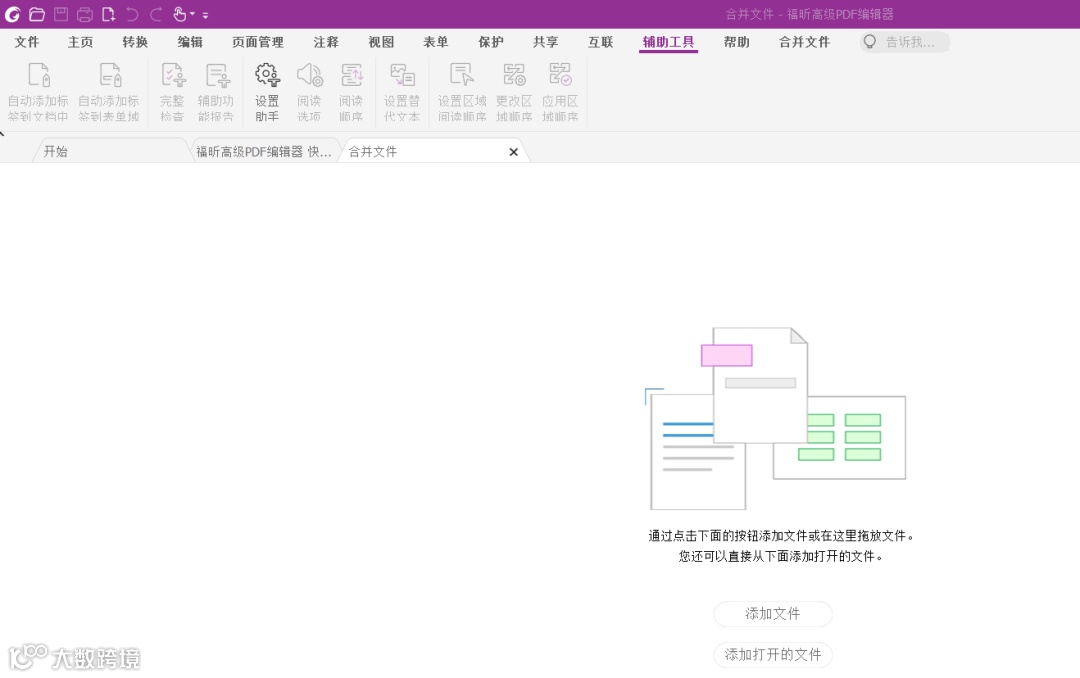Viewport: 1080px width, 678px height.
Task: Create new PDF from the blank page icon
Action: click(x=108, y=14)
